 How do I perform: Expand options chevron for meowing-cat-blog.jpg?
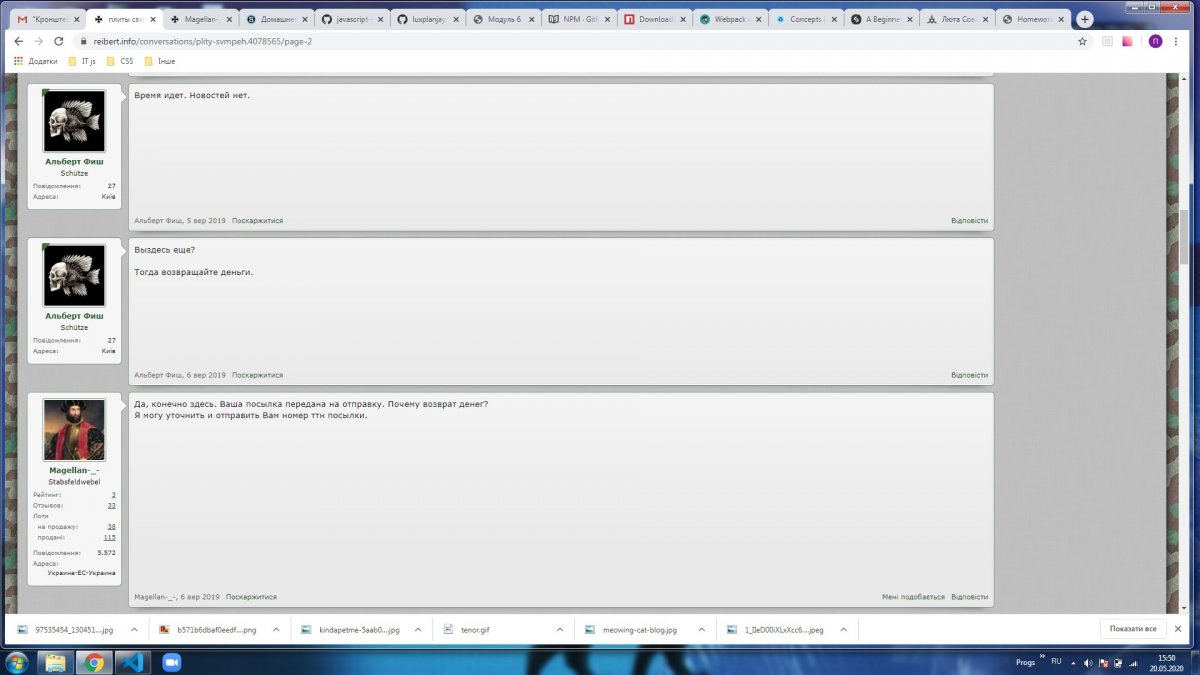(702, 630)
